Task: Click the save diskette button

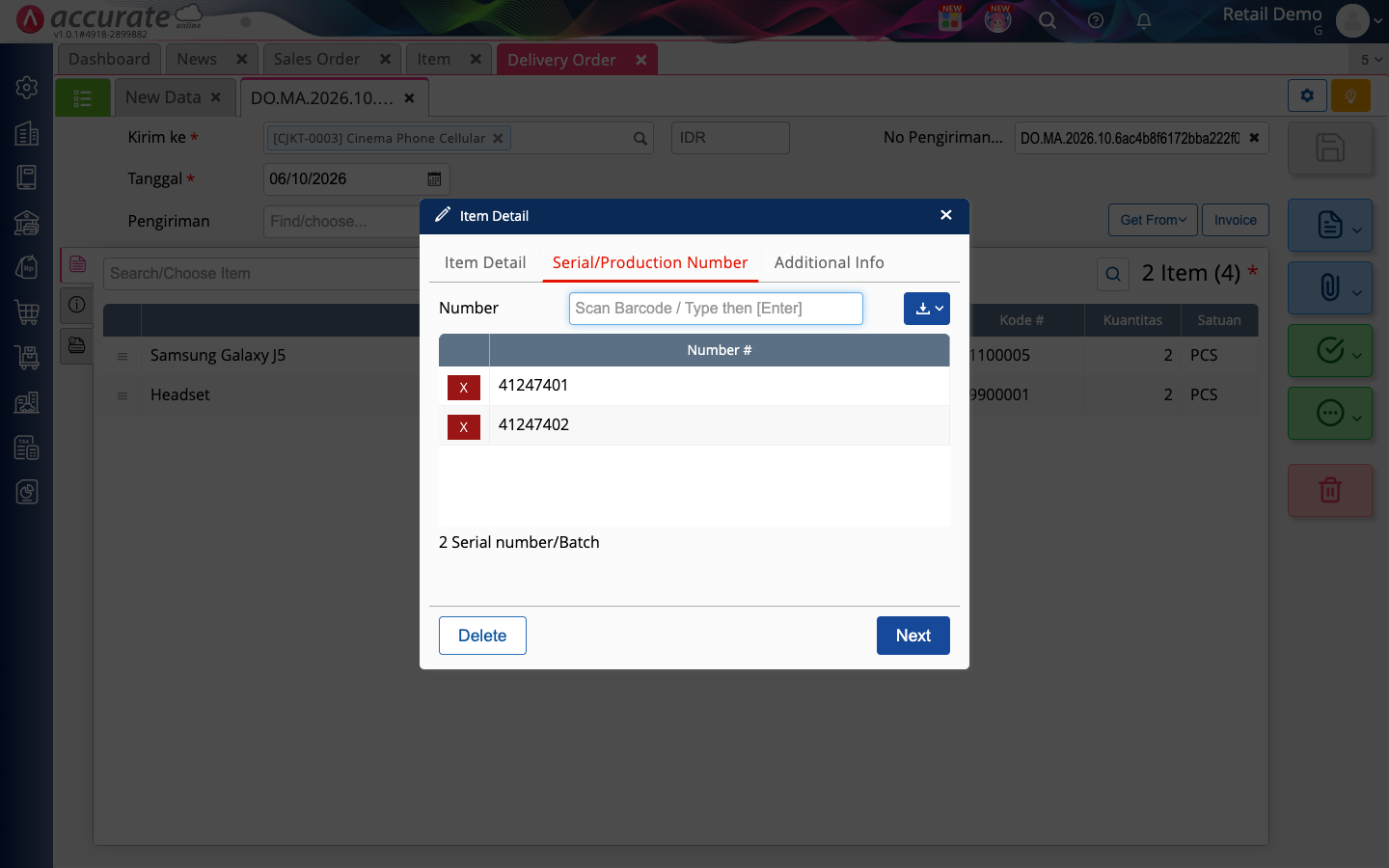Action: (x=1330, y=148)
